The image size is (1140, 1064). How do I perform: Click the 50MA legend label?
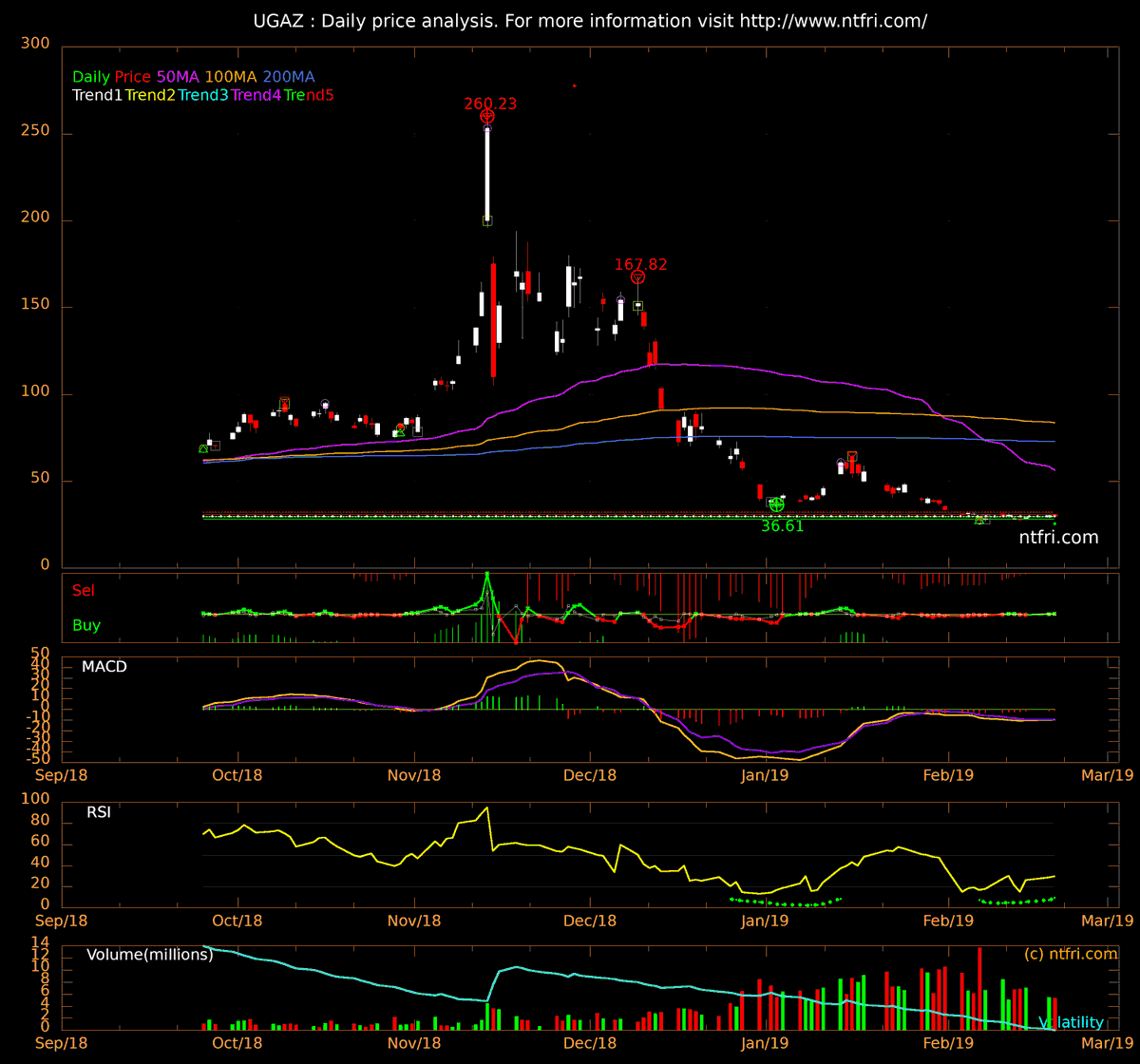coord(178,77)
